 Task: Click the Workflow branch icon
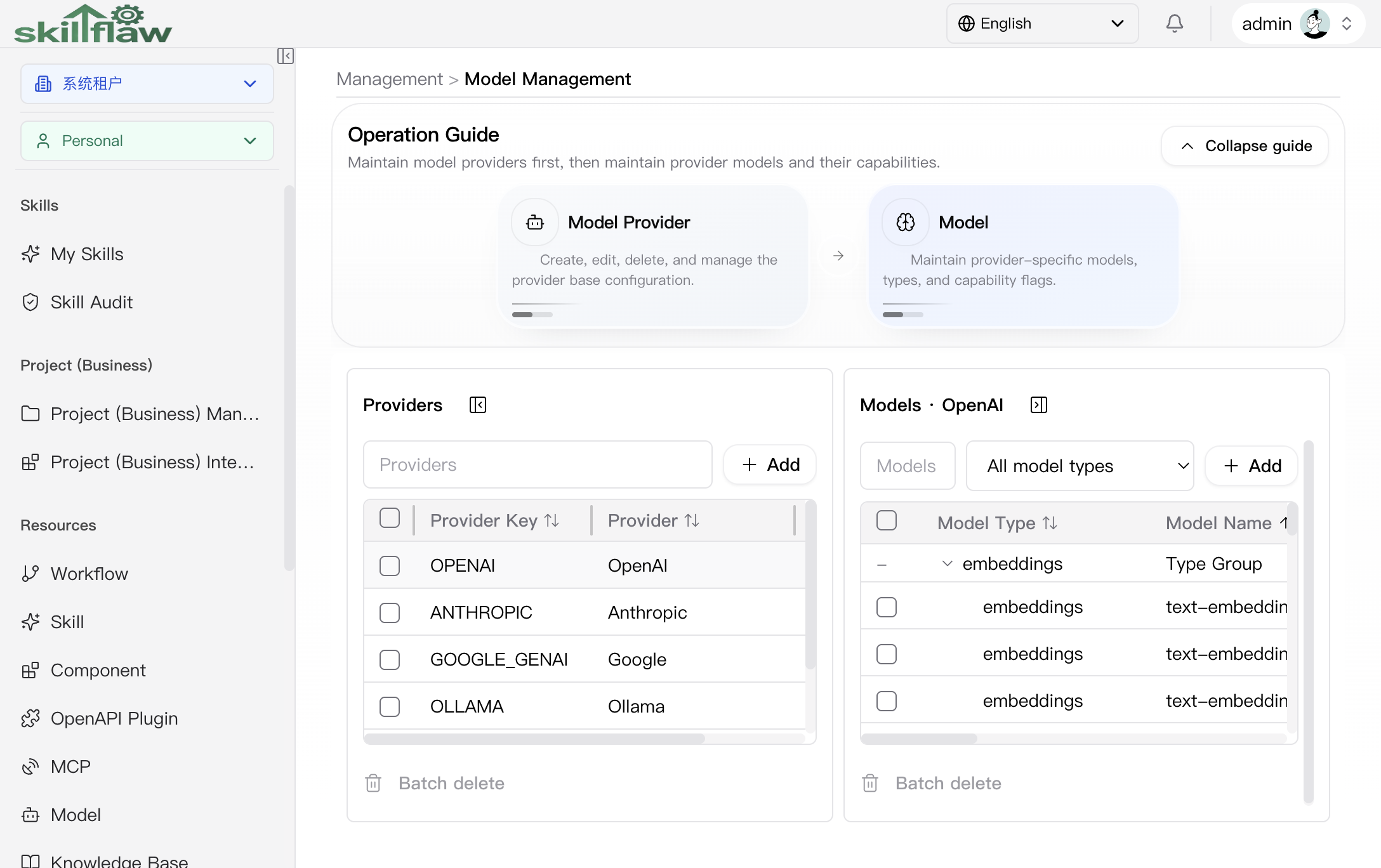click(30, 574)
